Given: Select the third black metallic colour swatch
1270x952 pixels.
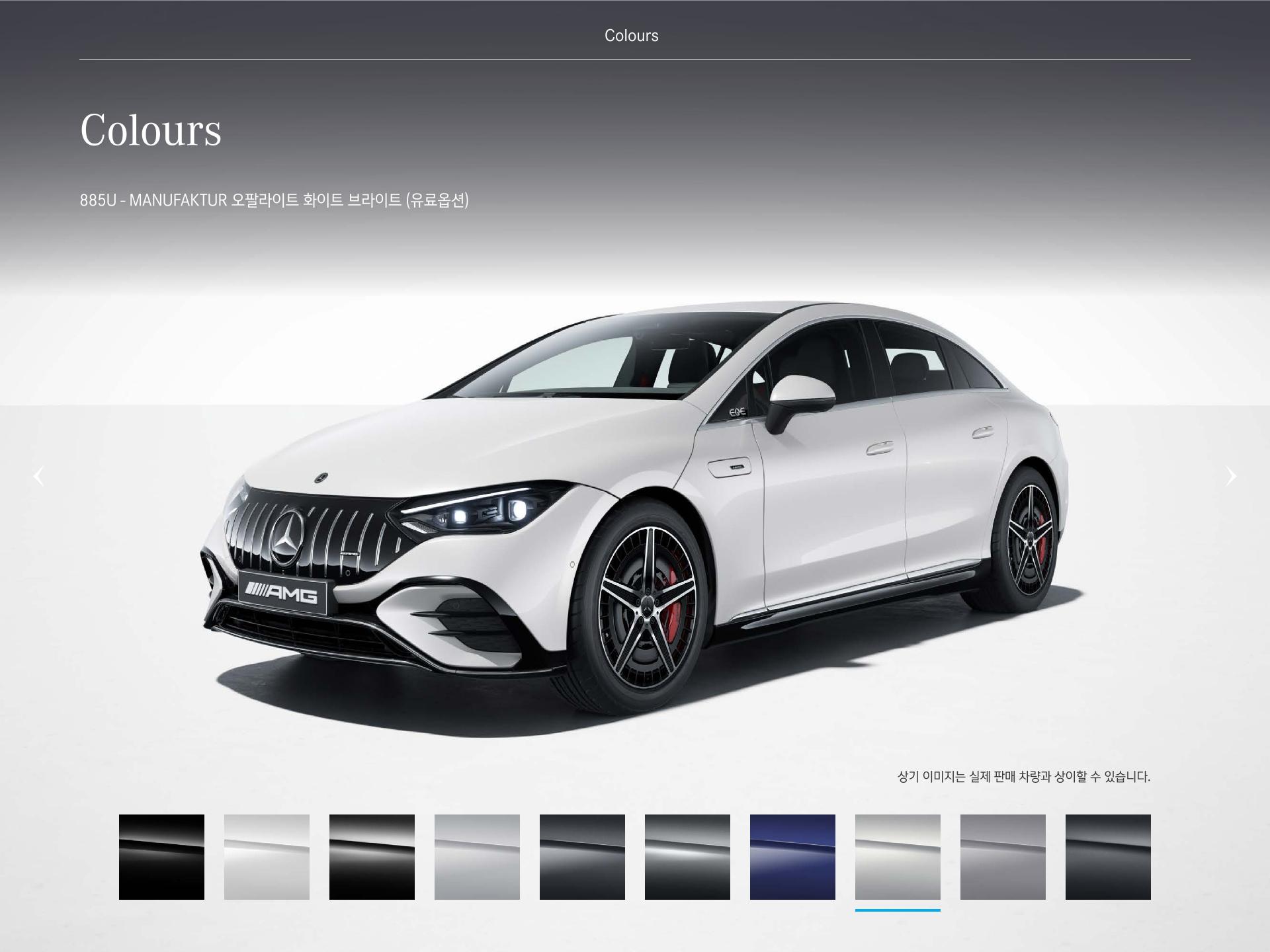Looking at the screenshot, I should click(372, 857).
